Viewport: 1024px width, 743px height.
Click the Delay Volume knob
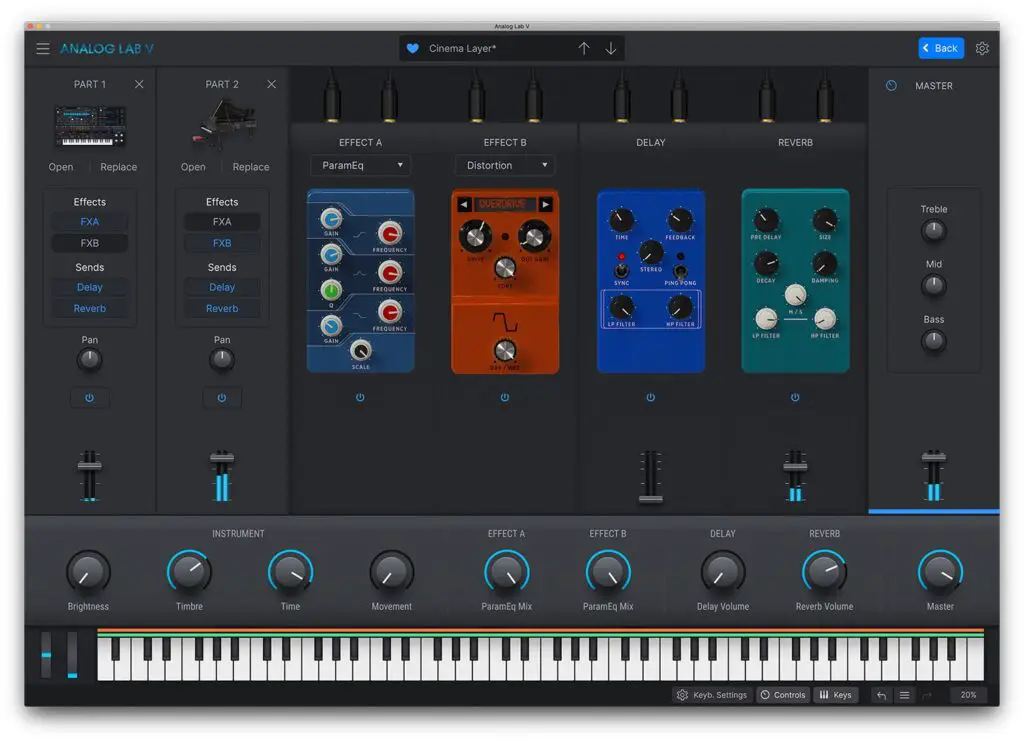coord(723,573)
